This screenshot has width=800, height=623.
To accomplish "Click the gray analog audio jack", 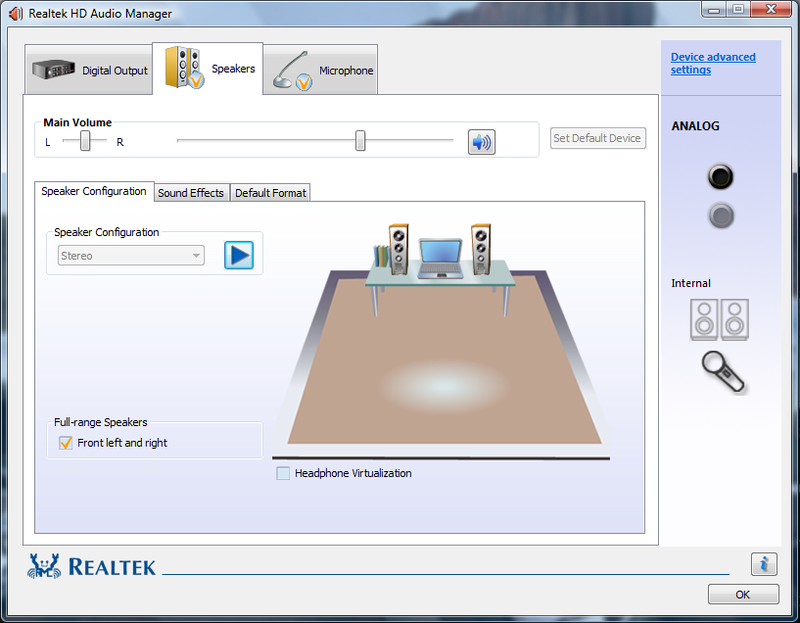I will click(721, 215).
